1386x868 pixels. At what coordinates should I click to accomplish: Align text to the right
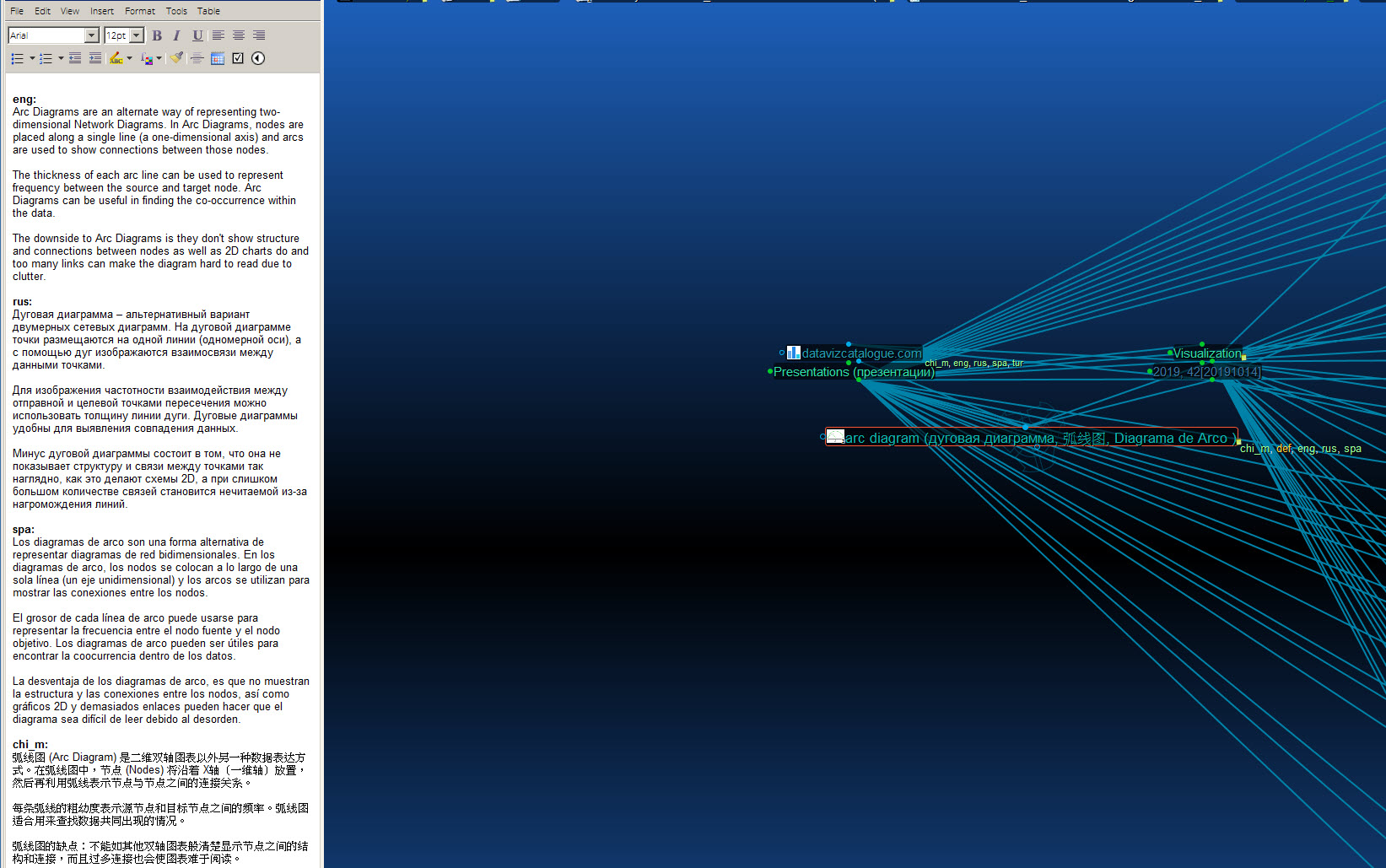click(259, 35)
